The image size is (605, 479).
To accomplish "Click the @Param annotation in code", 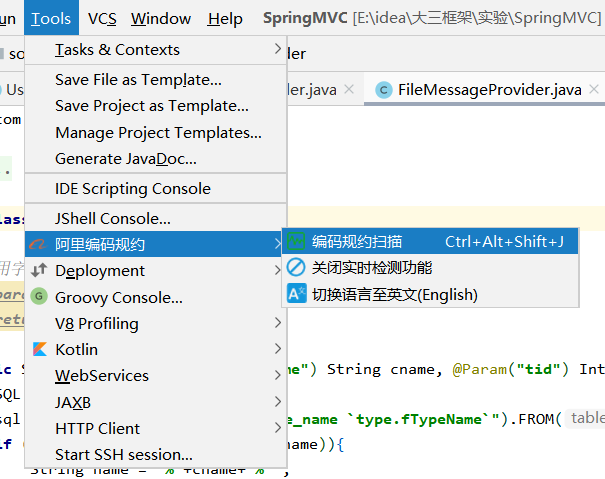I will 480,369.
